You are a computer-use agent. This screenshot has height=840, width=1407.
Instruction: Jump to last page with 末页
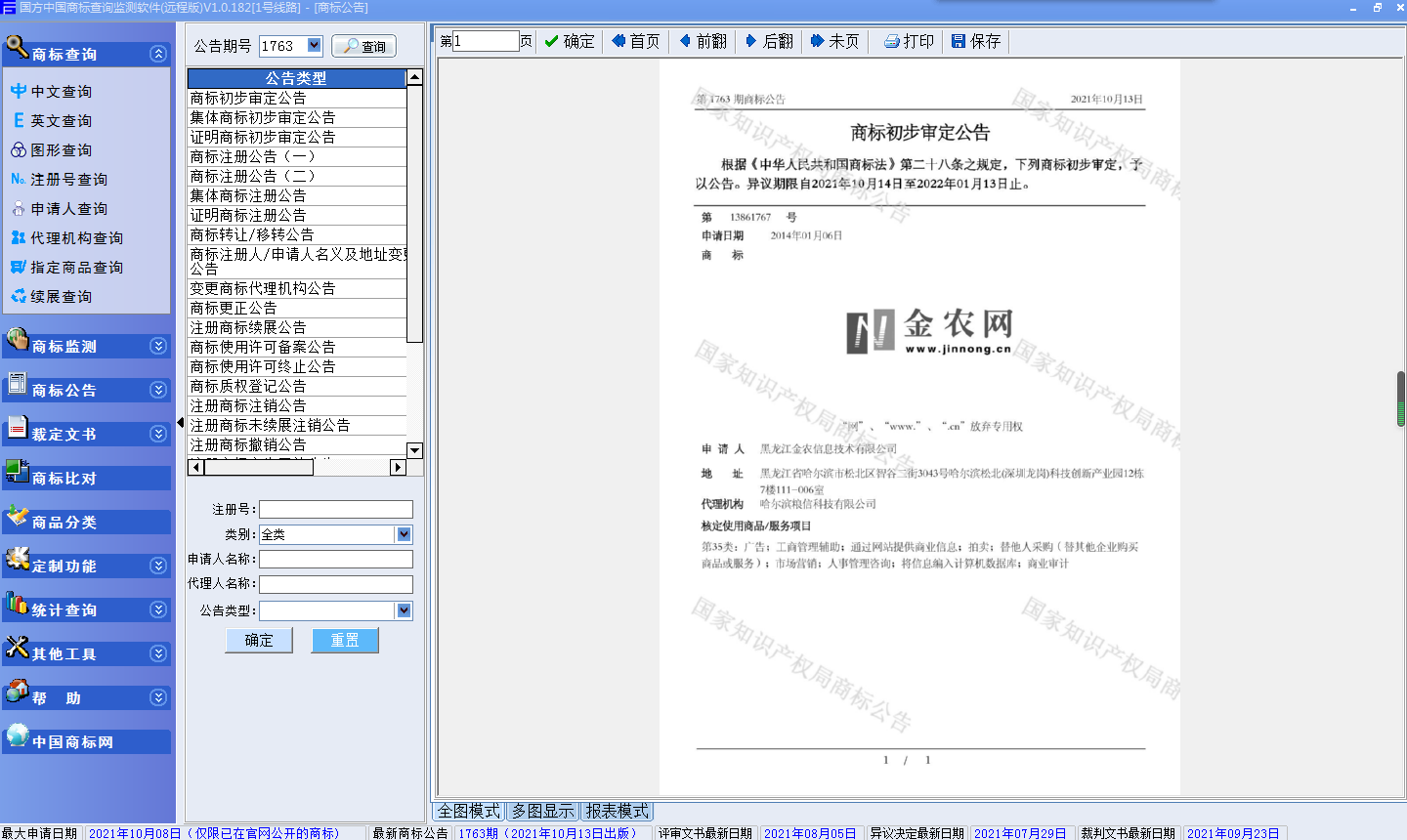coord(835,41)
